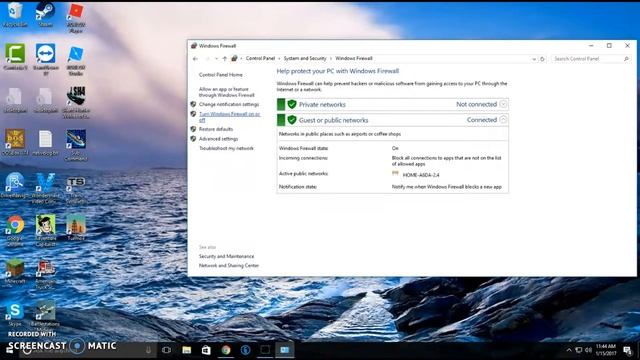Open the Camtasia desktop shortcut
640x360 pixels.
tap(15, 57)
